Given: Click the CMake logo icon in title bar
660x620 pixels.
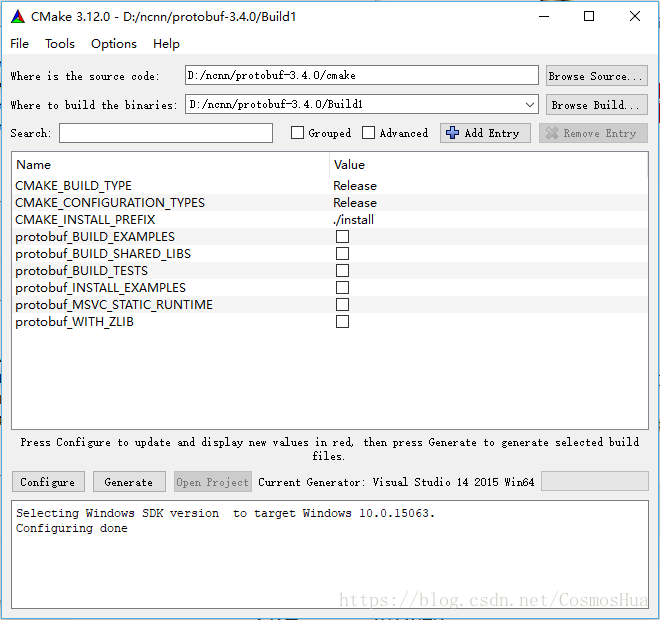Looking at the screenshot, I should (18, 17).
